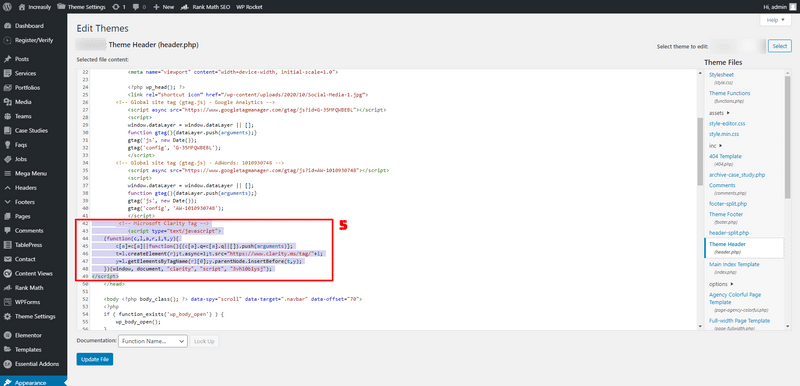Click the Look Up button

click(x=204, y=341)
